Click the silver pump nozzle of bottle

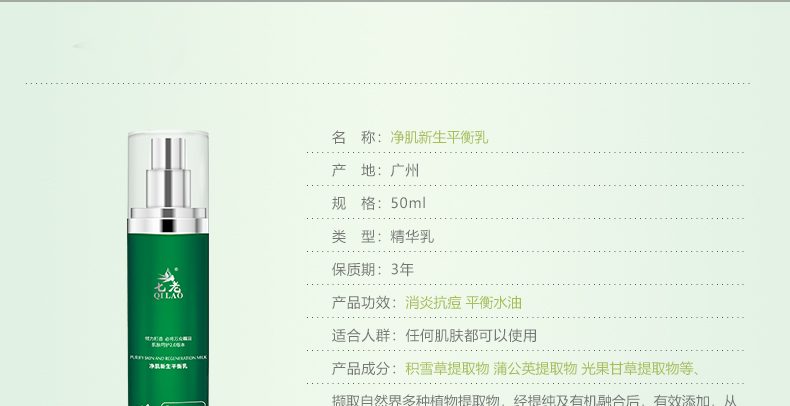[168, 172]
